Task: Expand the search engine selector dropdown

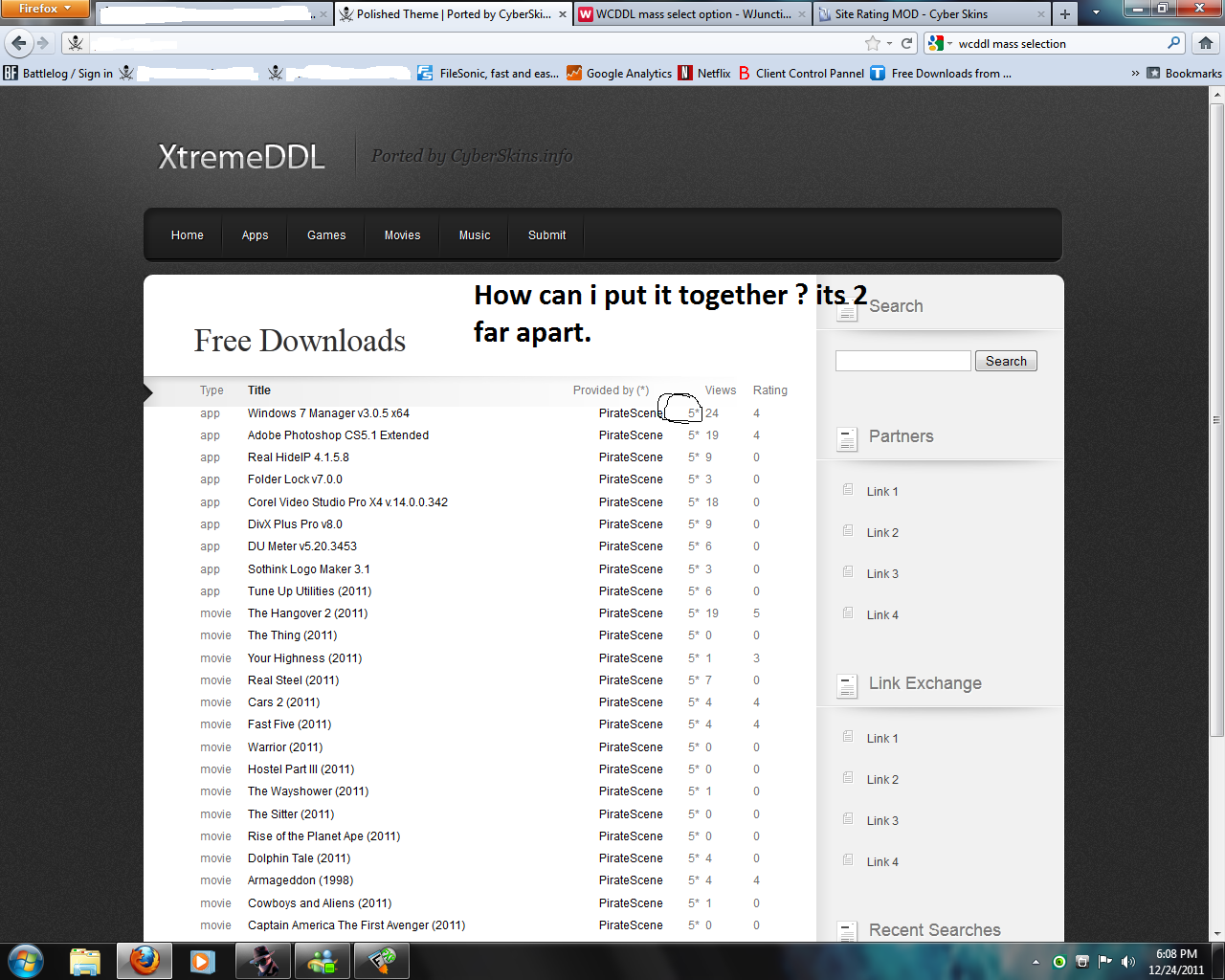Action: [939, 43]
